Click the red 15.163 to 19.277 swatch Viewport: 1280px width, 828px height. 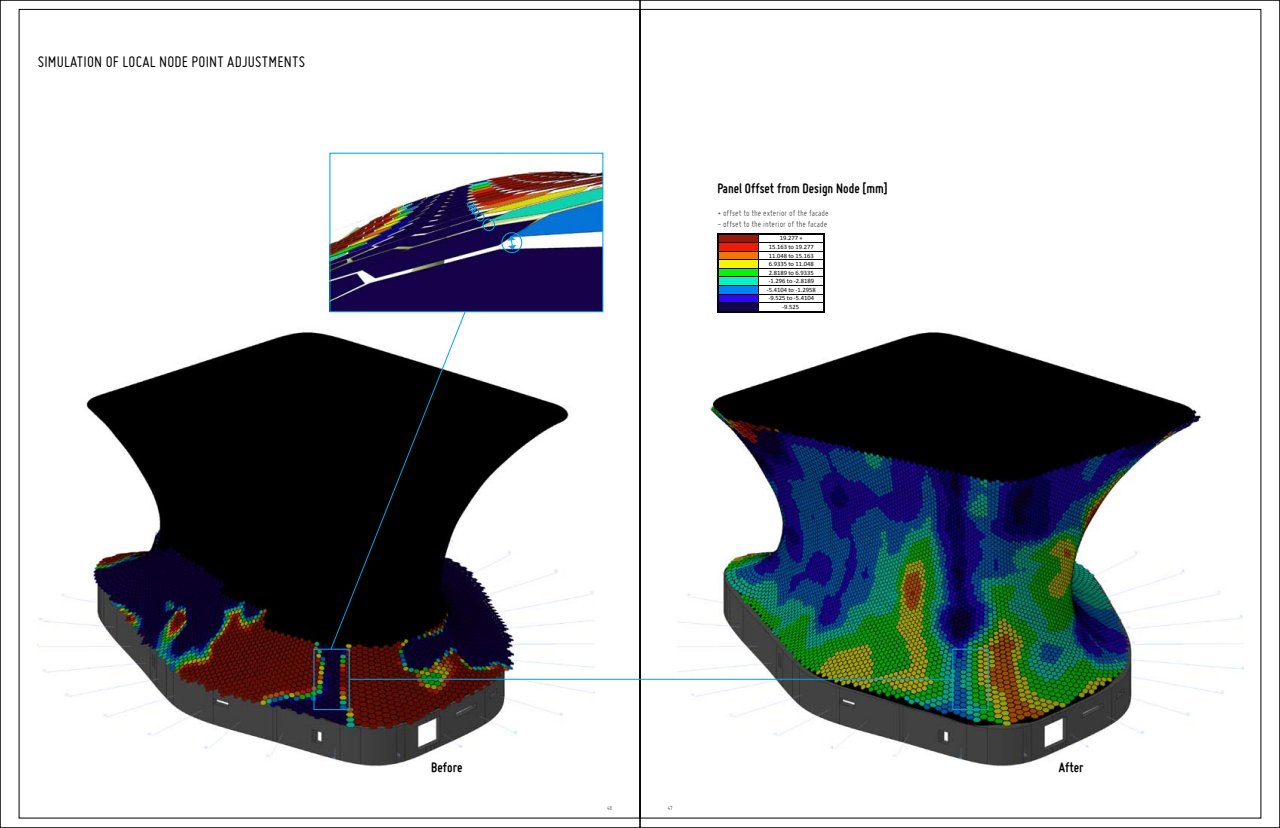tap(738, 247)
